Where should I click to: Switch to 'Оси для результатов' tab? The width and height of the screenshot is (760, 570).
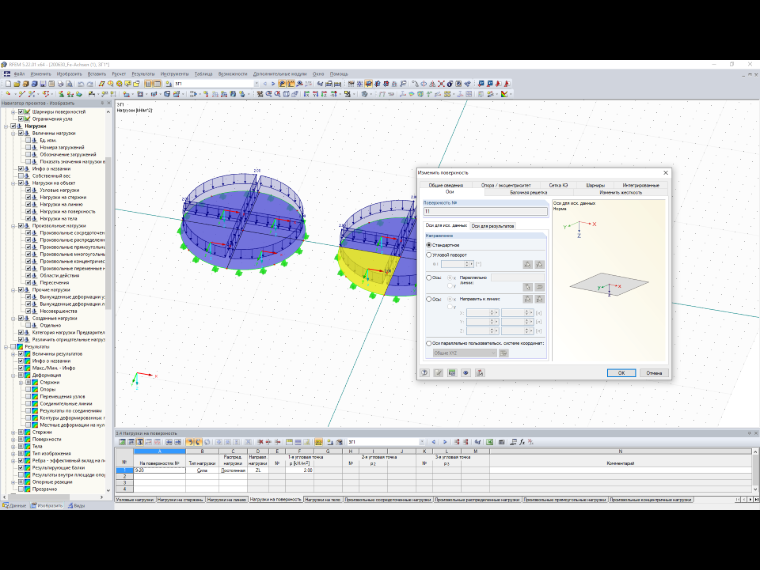(x=493, y=226)
